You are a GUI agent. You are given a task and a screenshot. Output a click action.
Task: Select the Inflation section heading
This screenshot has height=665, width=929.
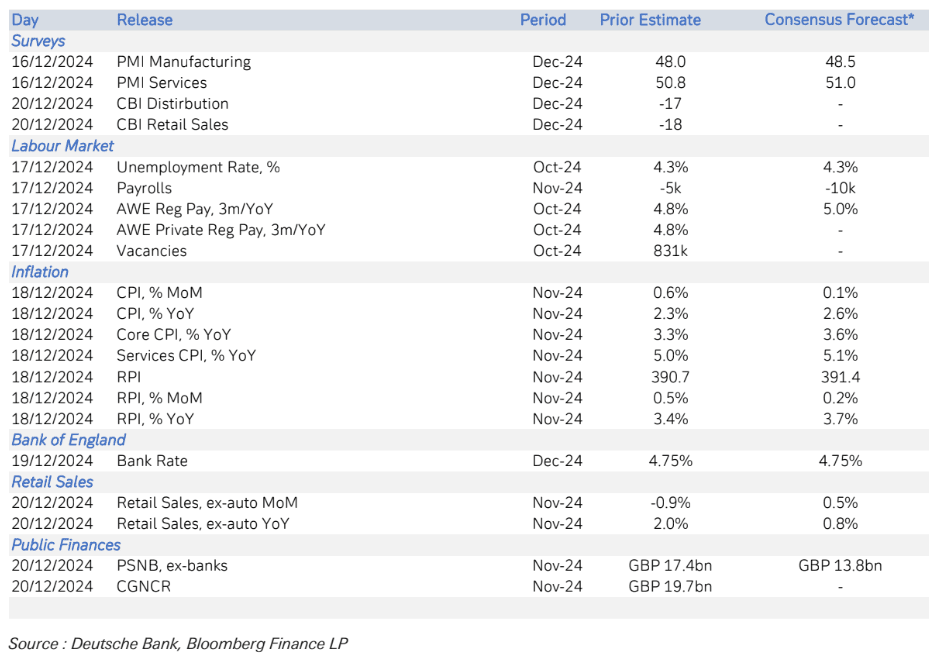click(40, 272)
